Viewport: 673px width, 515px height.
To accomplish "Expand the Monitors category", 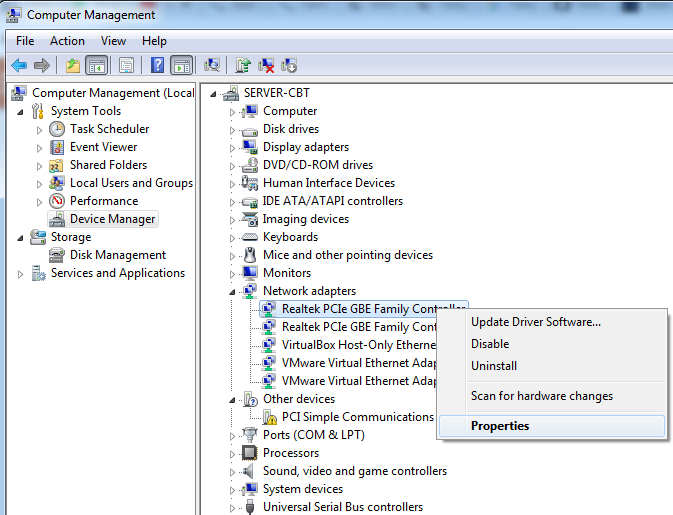I will pyautogui.click(x=232, y=274).
